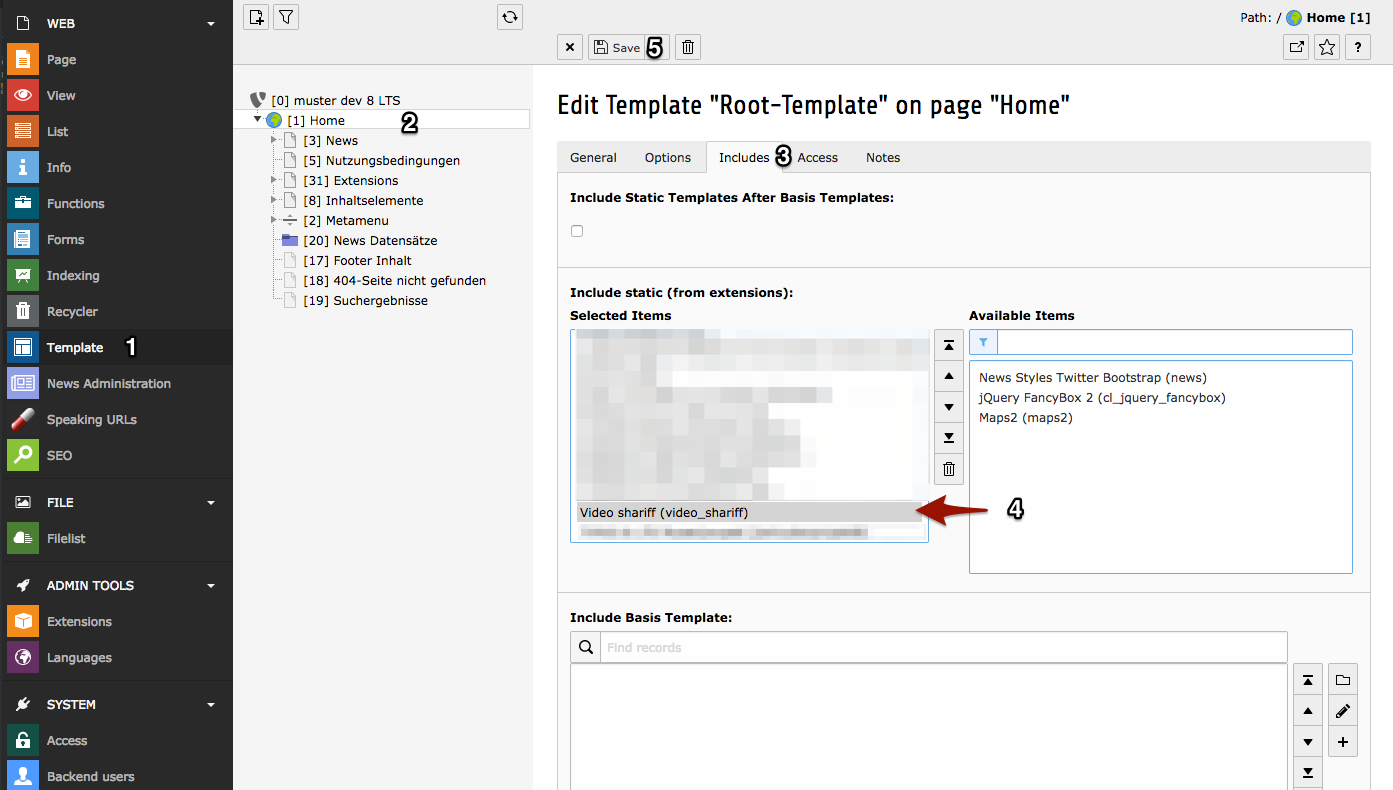Expand the Extensions page in tree
Viewport: 1393px width, 790px height.
pyautogui.click(x=274, y=181)
